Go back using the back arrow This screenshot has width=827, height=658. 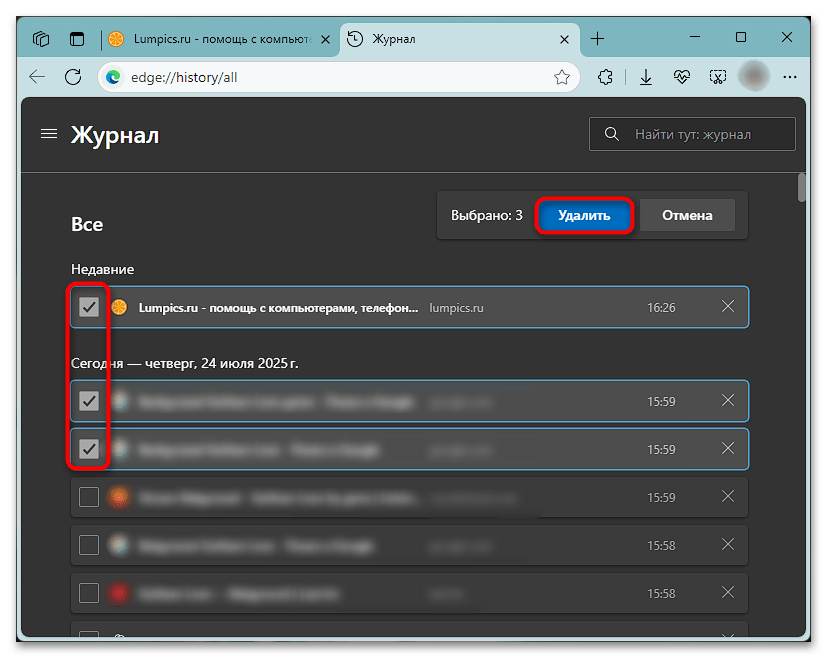coord(37,77)
